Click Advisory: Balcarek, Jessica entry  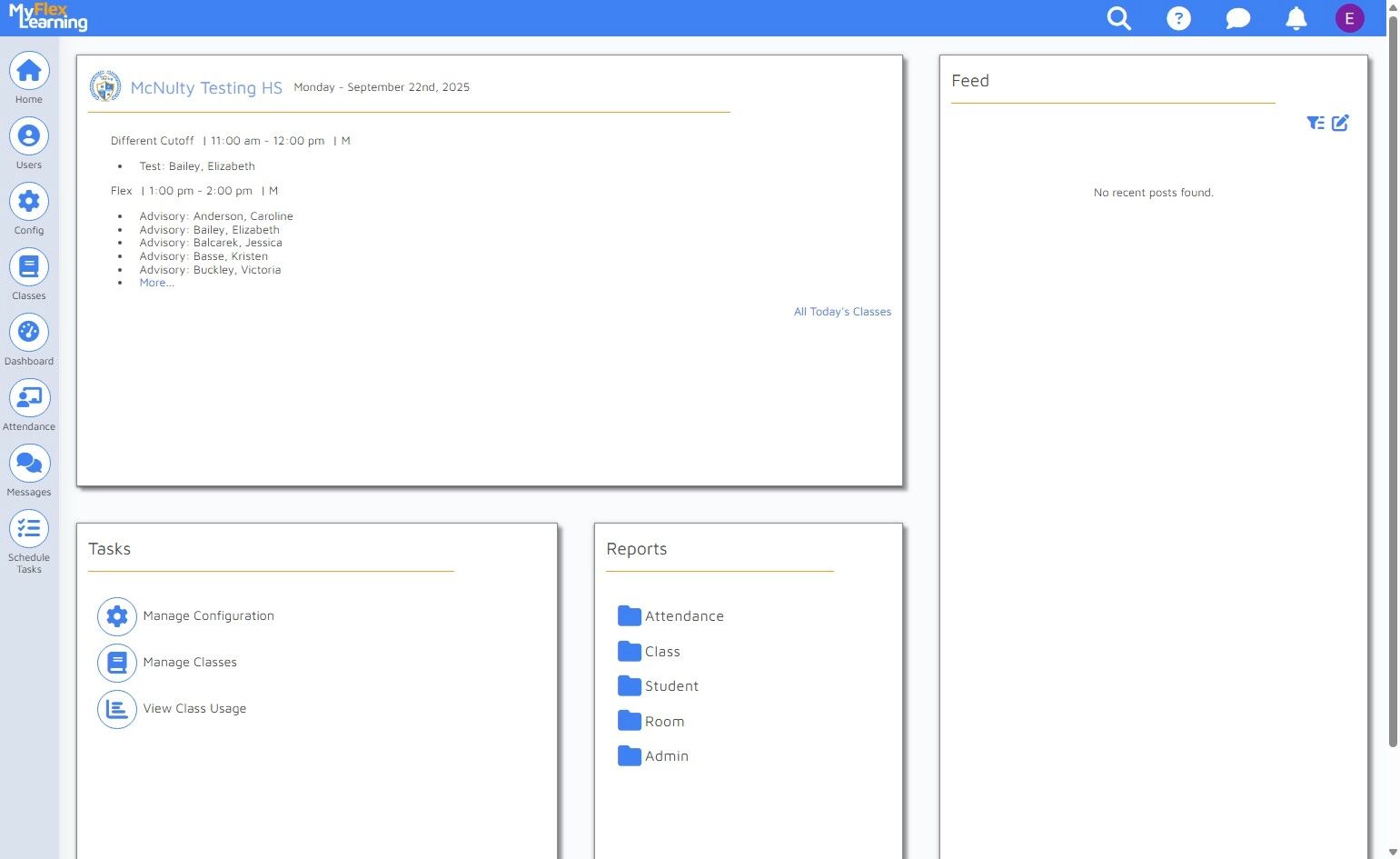coord(211,243)
